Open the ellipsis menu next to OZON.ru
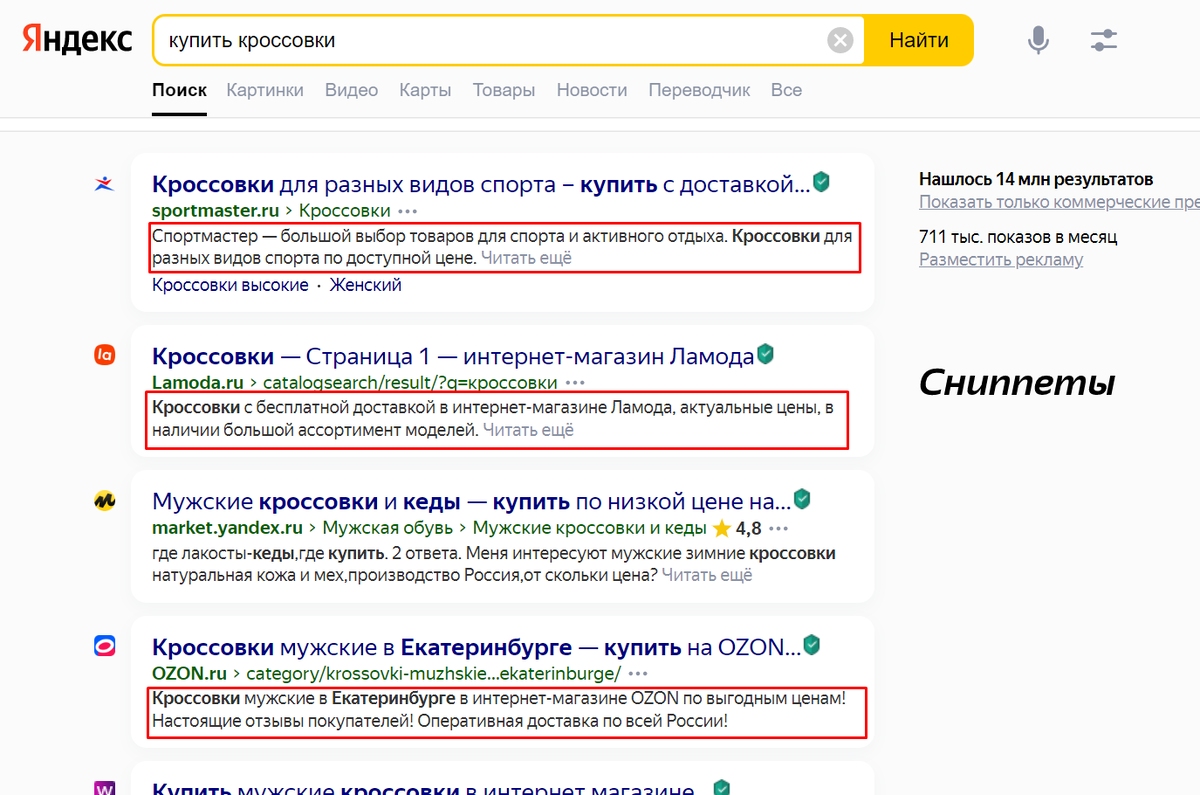The width and height of the screenshot is (1200, 795). 639,675
